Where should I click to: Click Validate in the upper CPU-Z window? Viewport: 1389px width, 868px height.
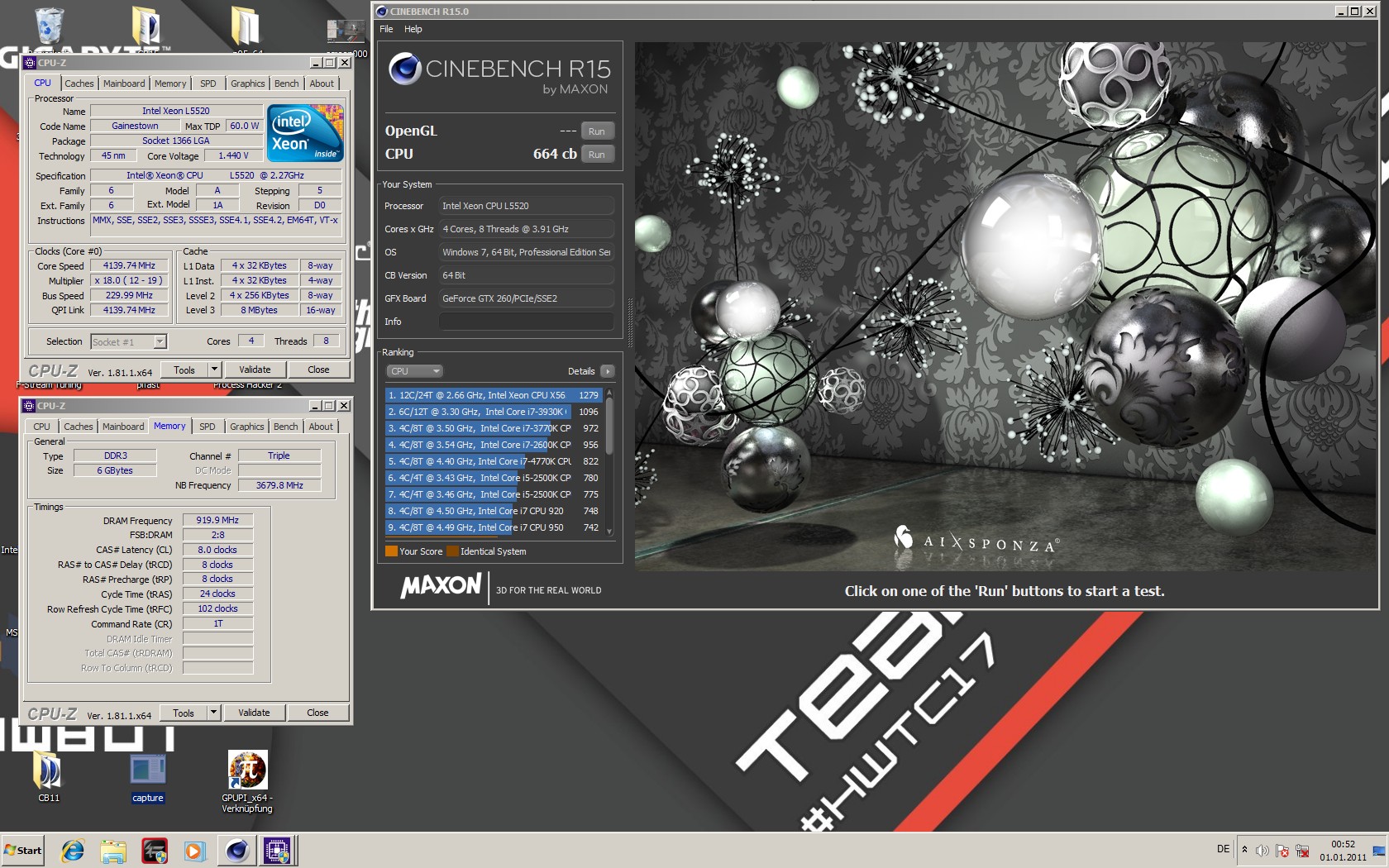click(x=255, y=370)
